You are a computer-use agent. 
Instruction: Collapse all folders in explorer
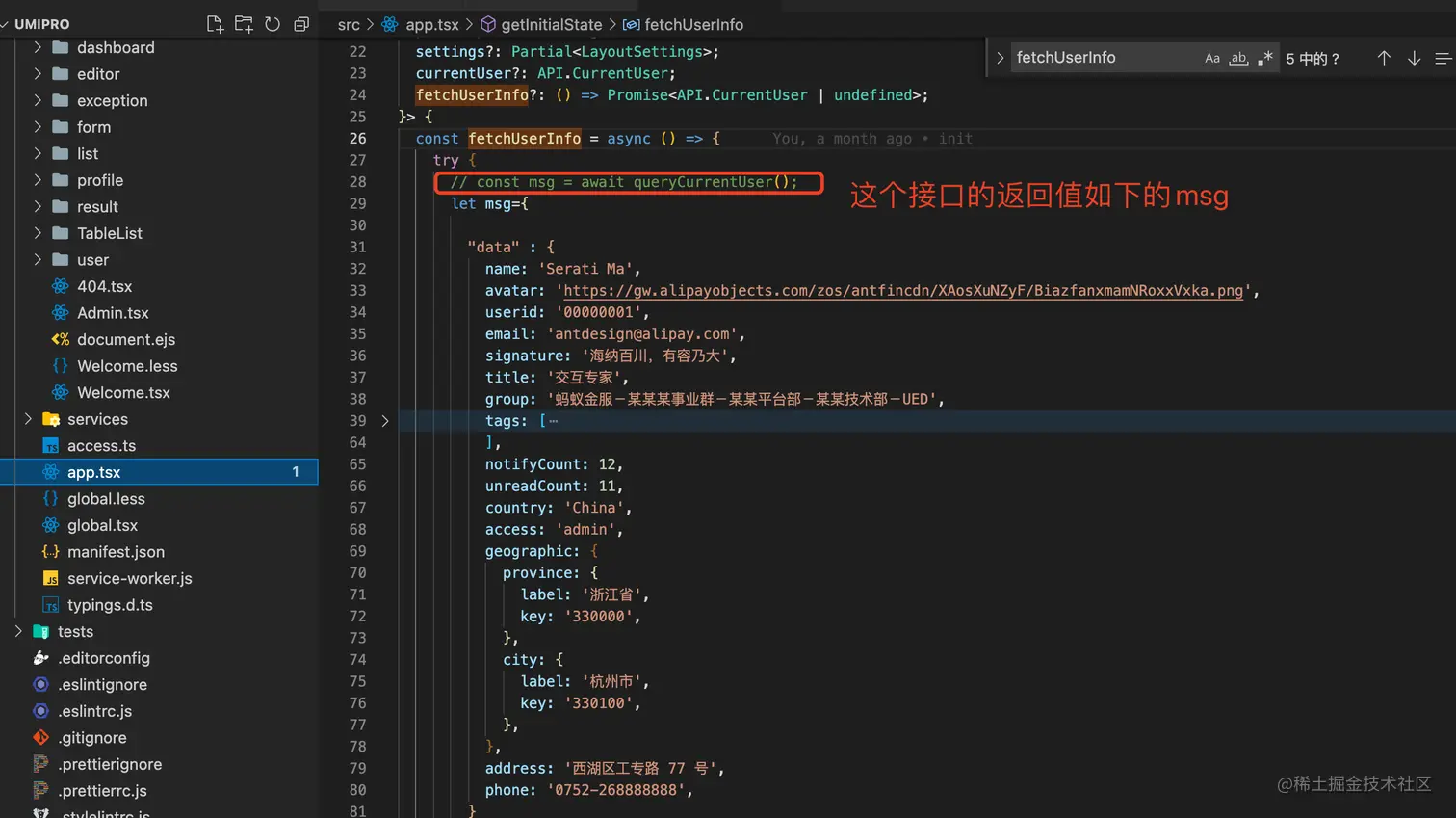(301, 24)
